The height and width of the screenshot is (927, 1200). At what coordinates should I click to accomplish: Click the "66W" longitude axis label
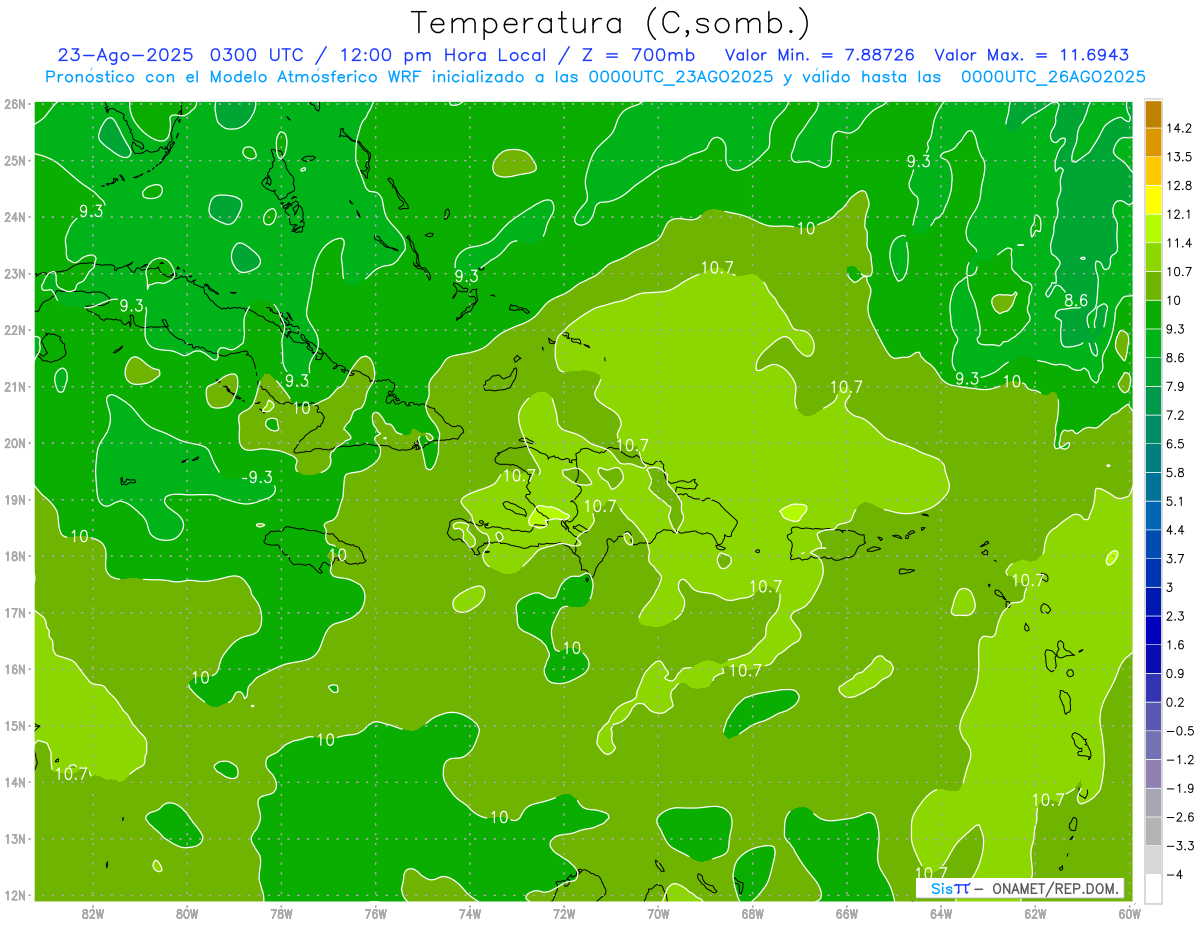(x=847, y=913)
